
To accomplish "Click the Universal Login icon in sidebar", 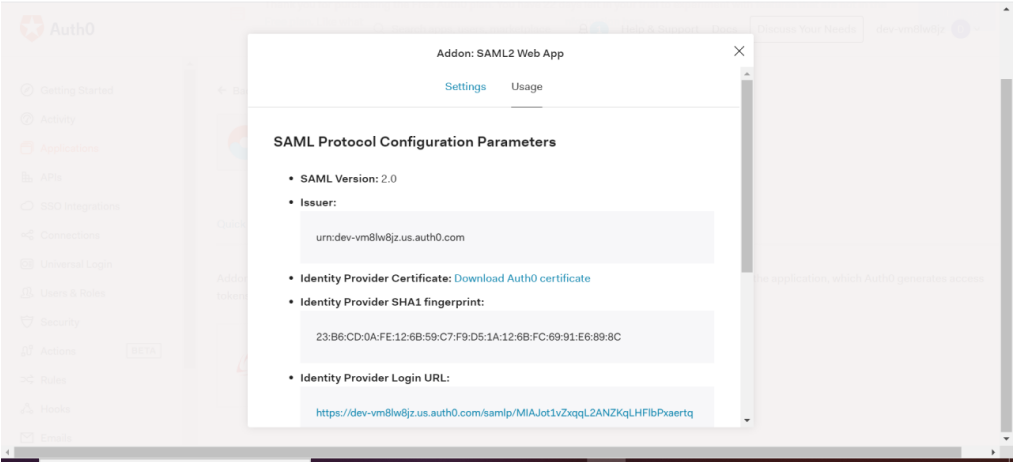I will click(27, 264).
